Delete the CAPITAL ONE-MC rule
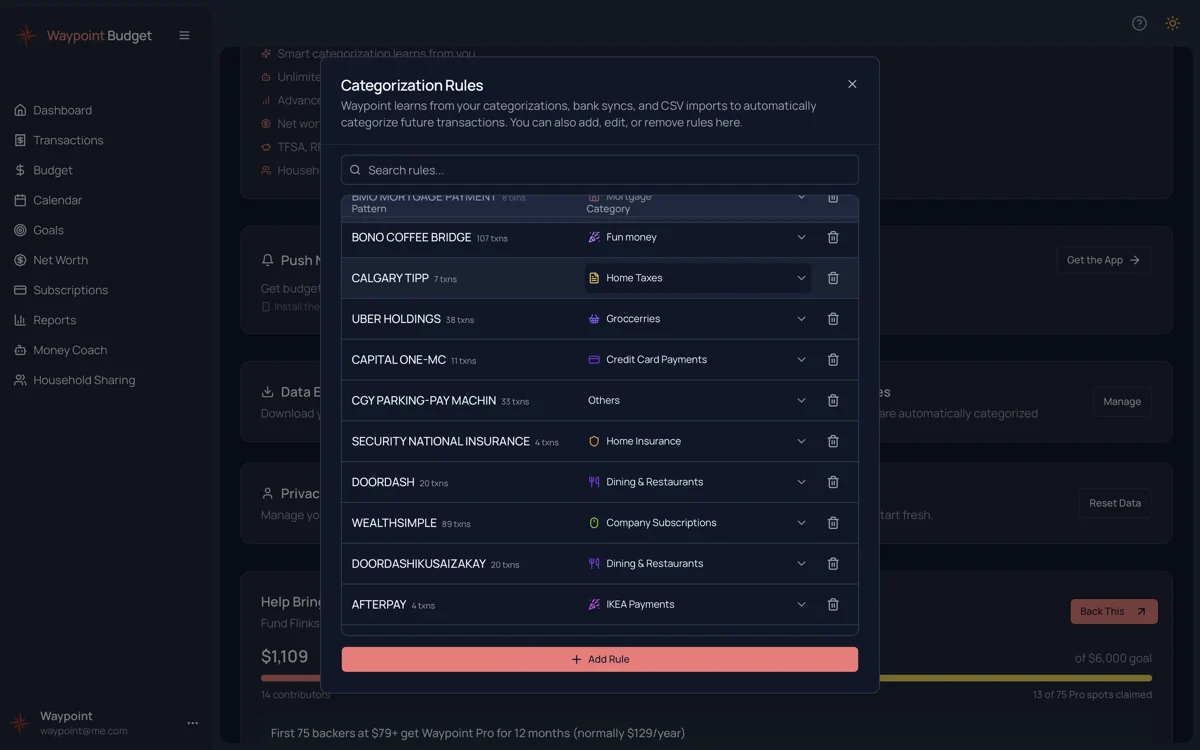1200x750 pixels. click(833, 360)
